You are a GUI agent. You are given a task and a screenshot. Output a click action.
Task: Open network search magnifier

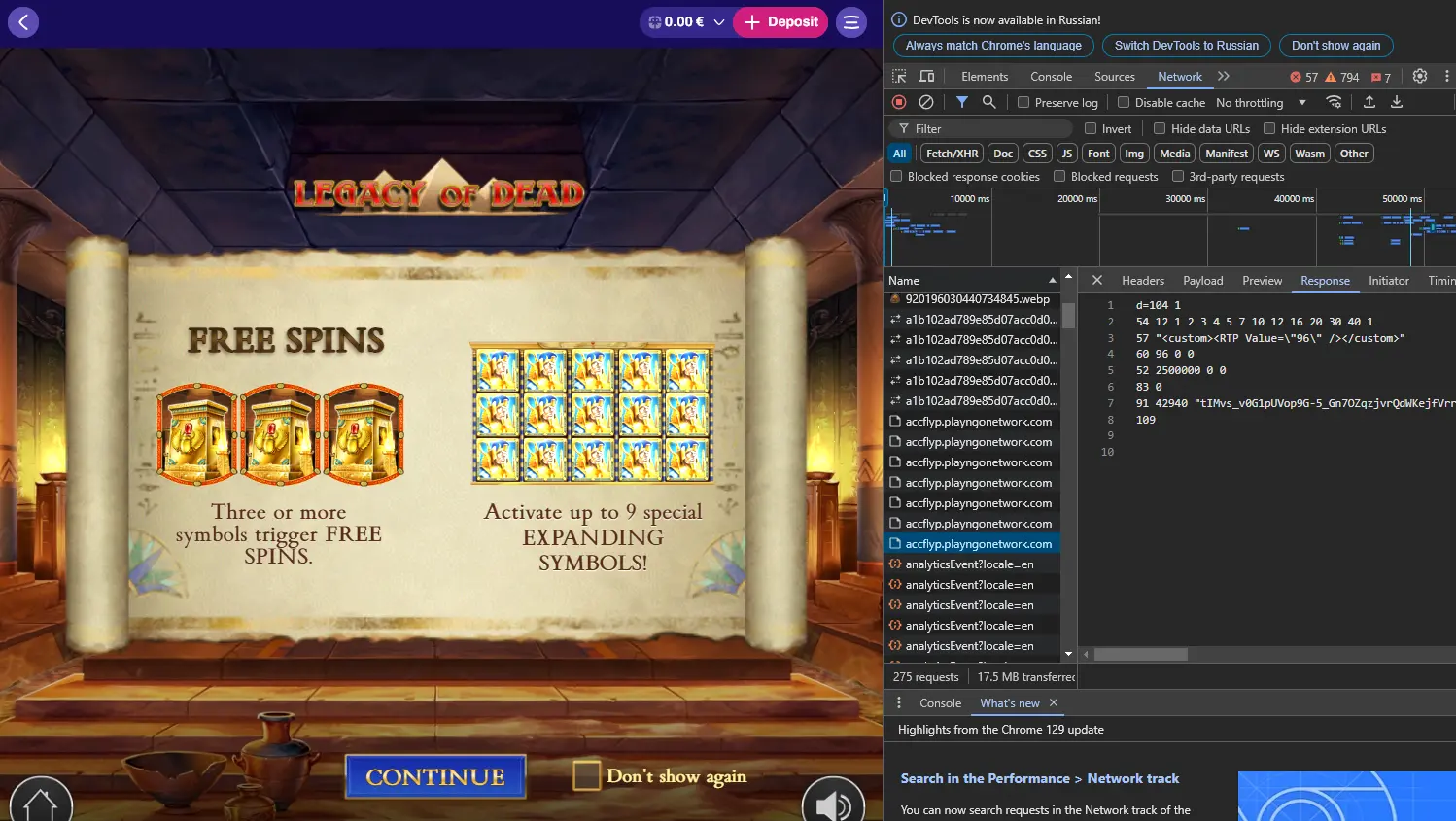(x=988, y=102)
